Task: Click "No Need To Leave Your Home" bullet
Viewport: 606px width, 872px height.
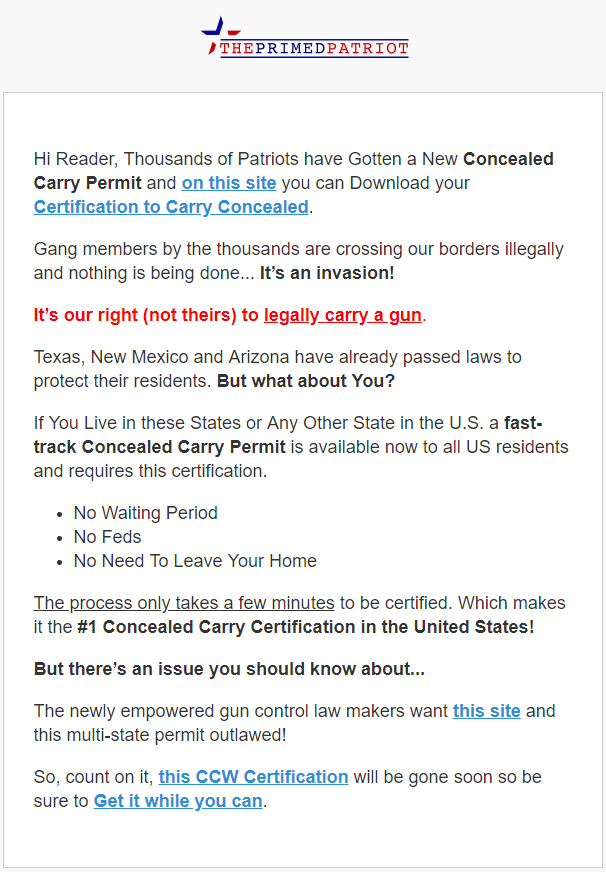Action: [x=195, y=561]
